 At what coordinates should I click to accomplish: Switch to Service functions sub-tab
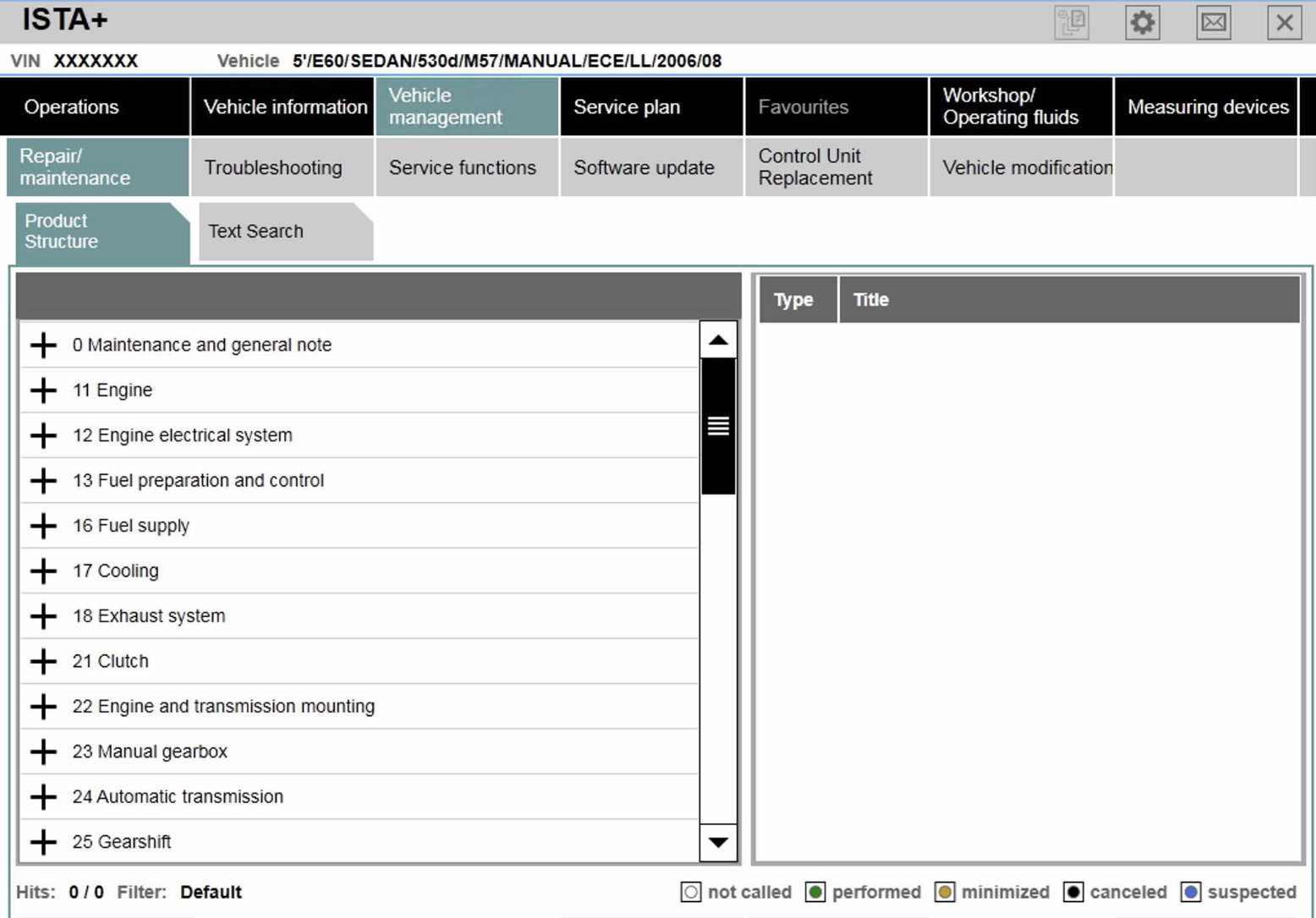point(467,167)
